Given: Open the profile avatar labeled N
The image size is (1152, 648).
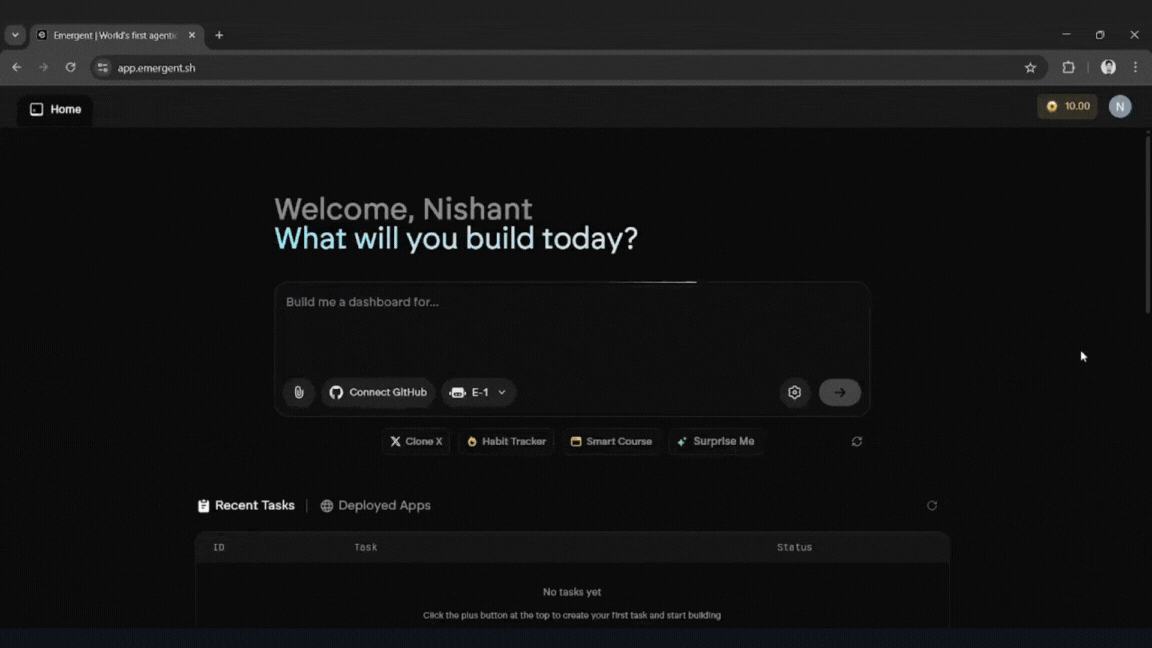Looking at the screenshot, I should (x=1120, y=106).
